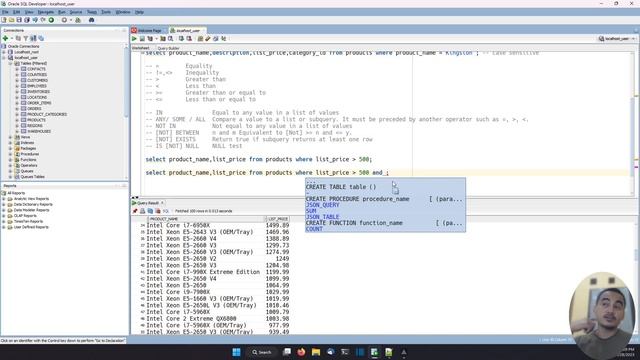
Task: Click the green Forward navigation icon
Action: tap(51, 20)
